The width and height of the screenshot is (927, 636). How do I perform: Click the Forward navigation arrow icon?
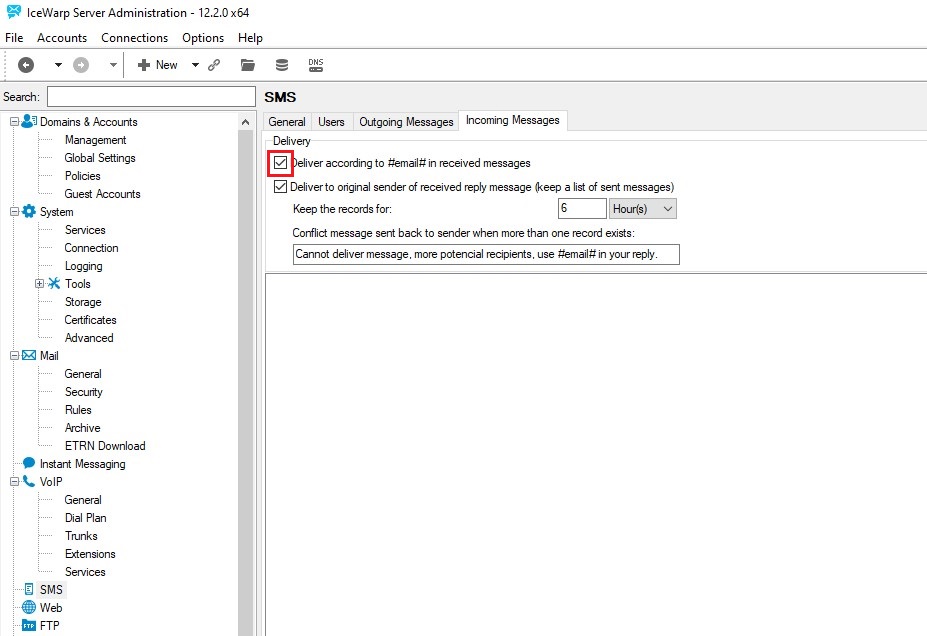[x=81, y=65]
